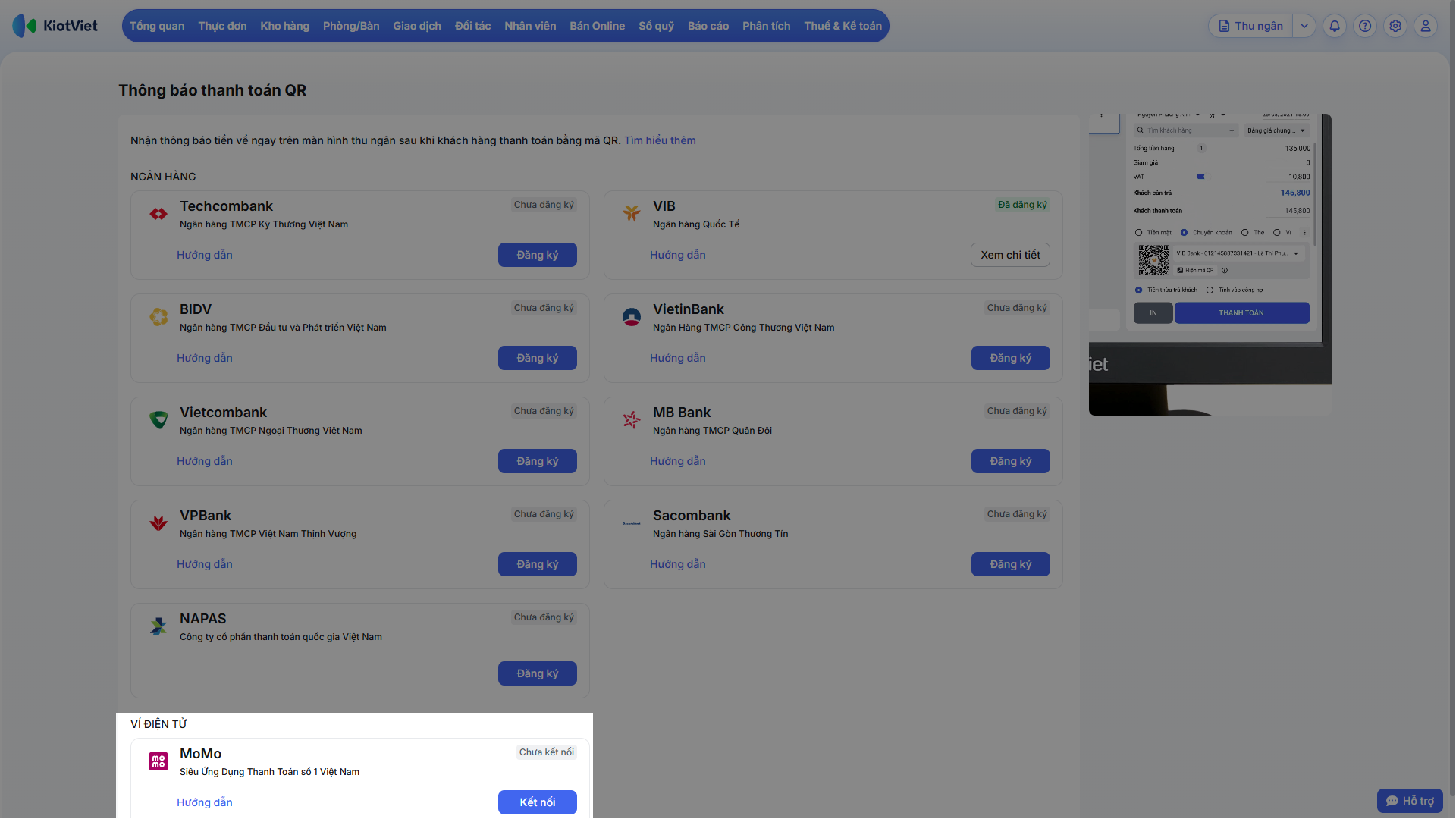The image size is (1456, 819).
Task: Open MB Bank Hướng dẫn guide
Action: pyautogui.click(x=678, y=461)
